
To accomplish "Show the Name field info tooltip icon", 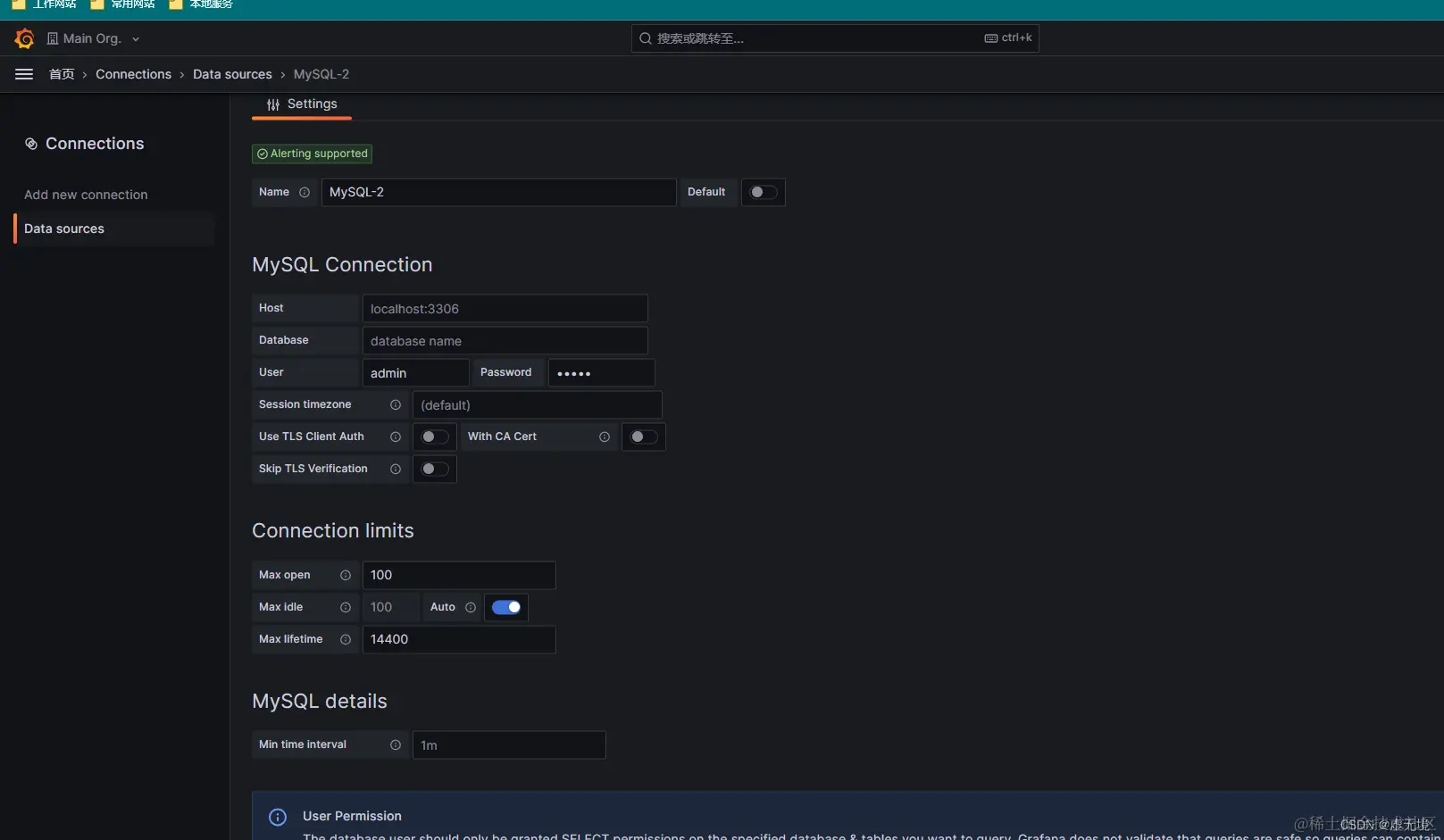I will 305,192.
